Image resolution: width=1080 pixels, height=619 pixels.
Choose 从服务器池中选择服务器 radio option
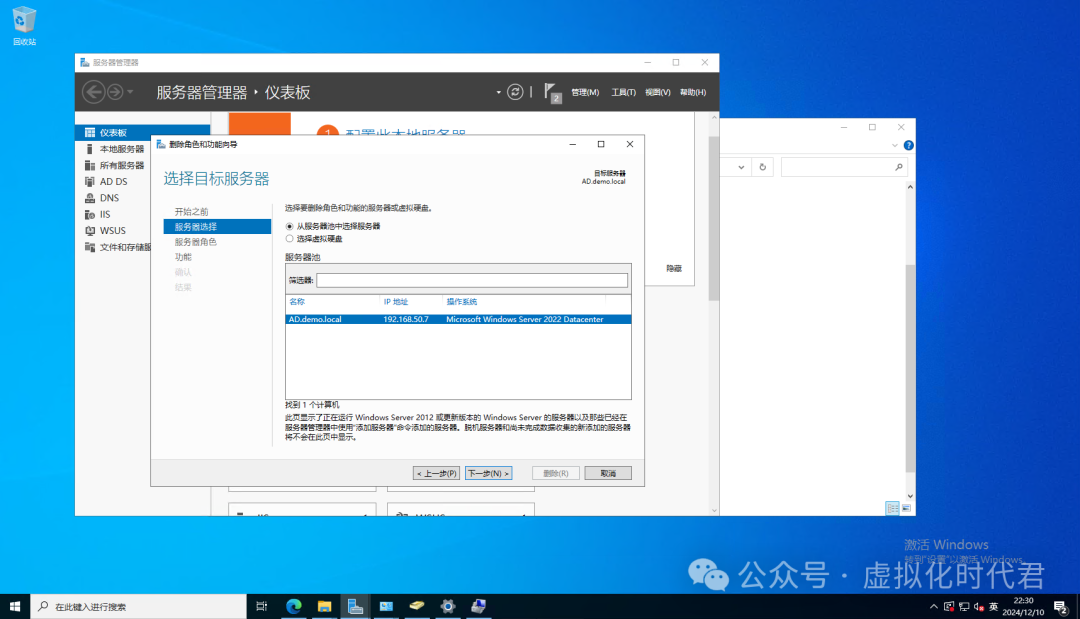[289, 226]
